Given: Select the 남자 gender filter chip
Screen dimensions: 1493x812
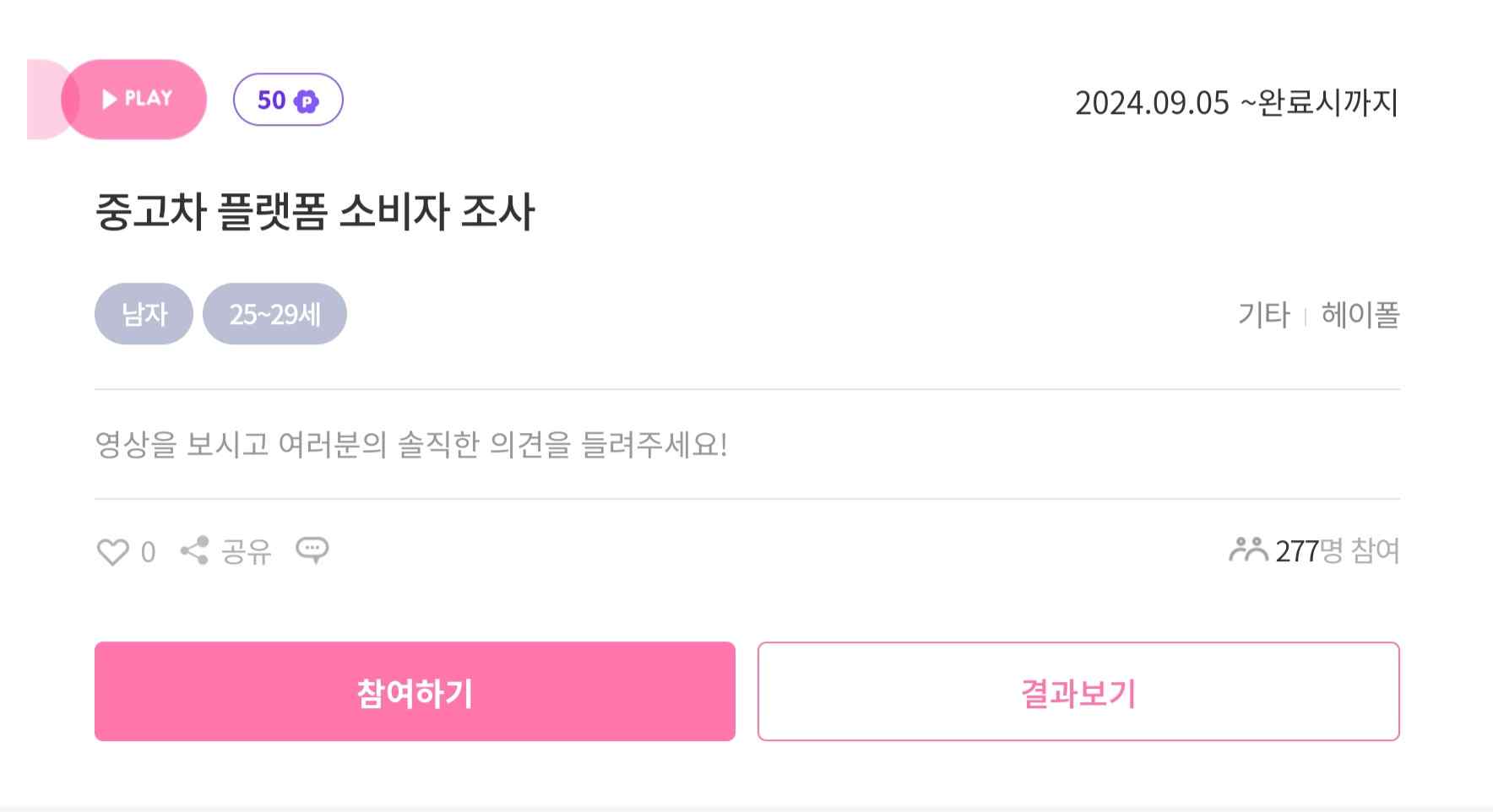Looking at the screenshot, I should (143, 313).
